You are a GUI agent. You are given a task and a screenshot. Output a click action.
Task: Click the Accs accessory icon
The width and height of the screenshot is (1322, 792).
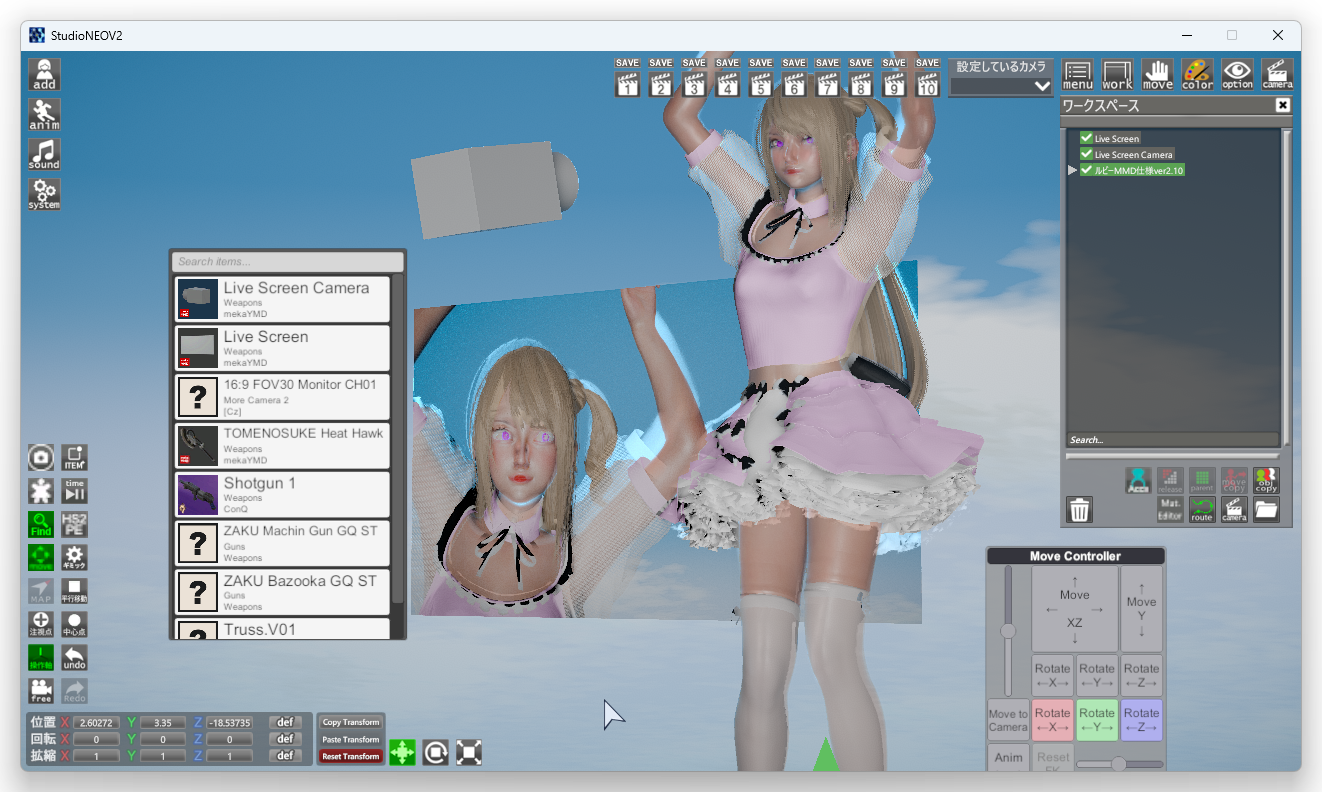point(1138,481)
